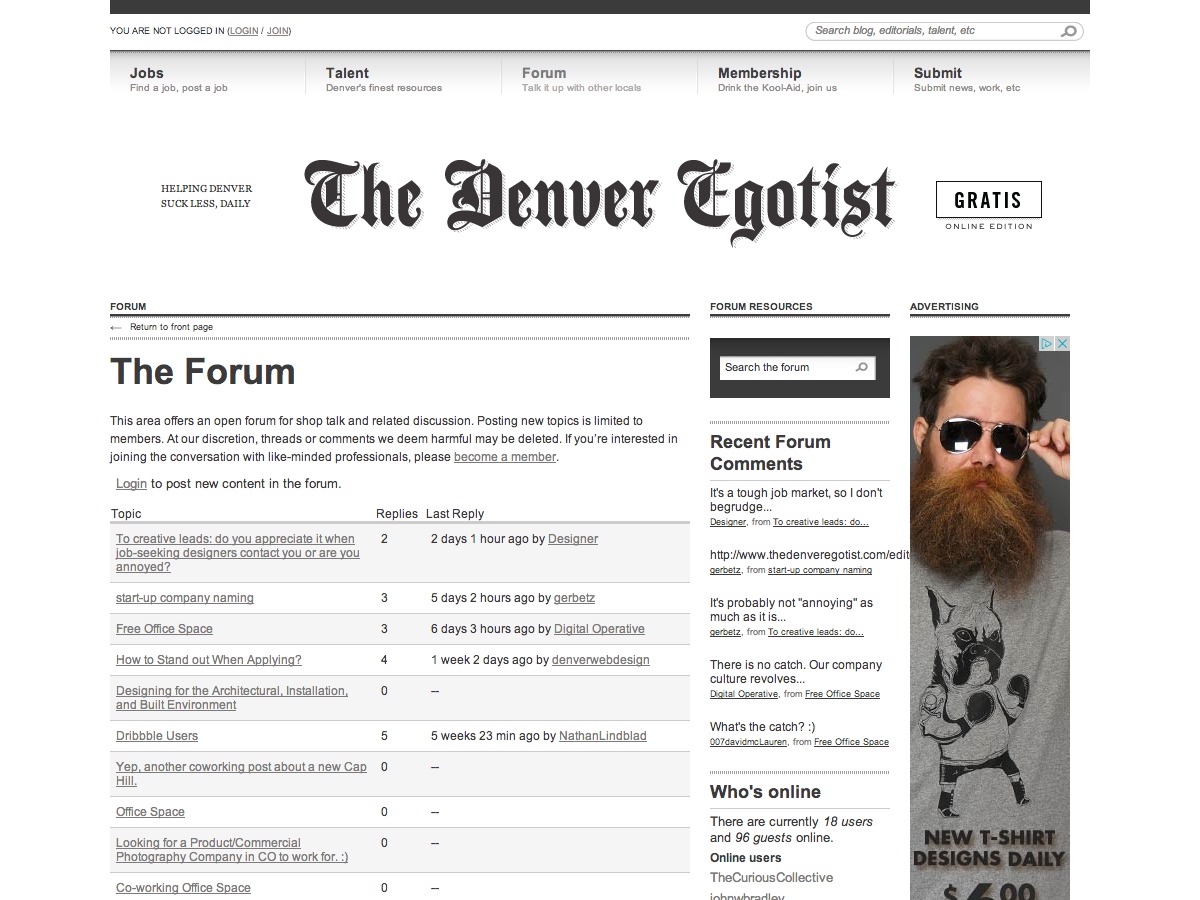Click The Denver Egotist masthead logo

(x=600, y=202)
